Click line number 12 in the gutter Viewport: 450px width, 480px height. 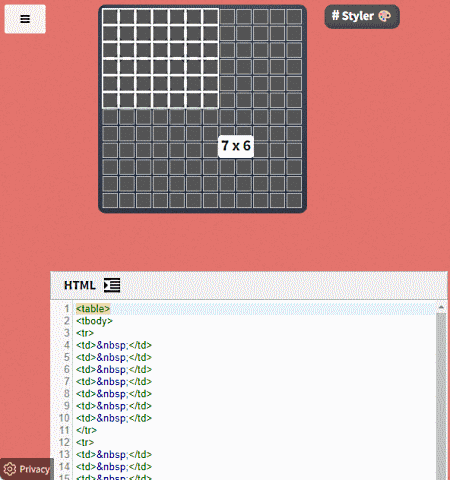click(x=64, y=443)
